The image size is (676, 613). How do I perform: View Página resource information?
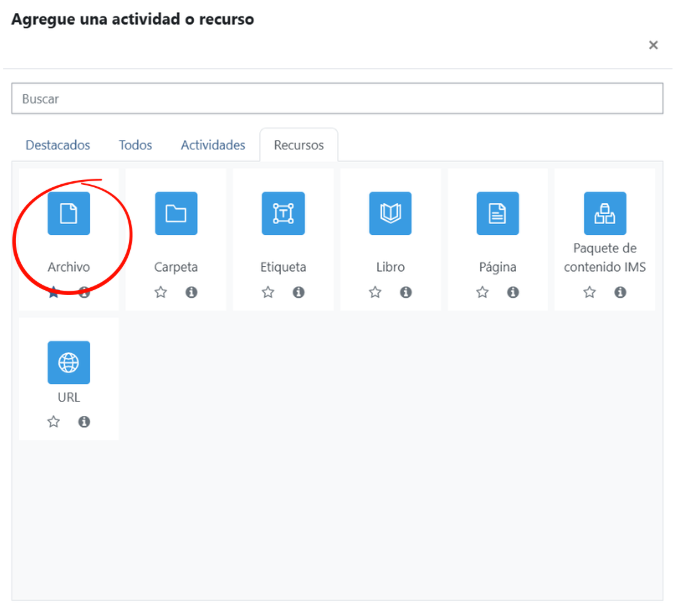[x=513, y=292]
